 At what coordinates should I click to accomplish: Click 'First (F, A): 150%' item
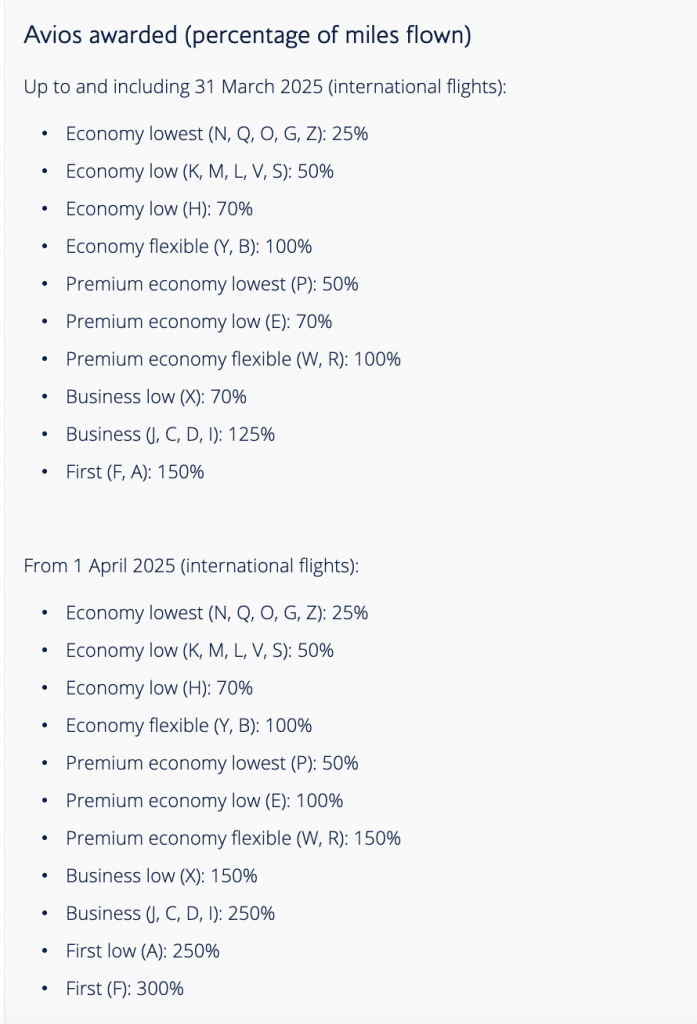click(x=134, y=472)
